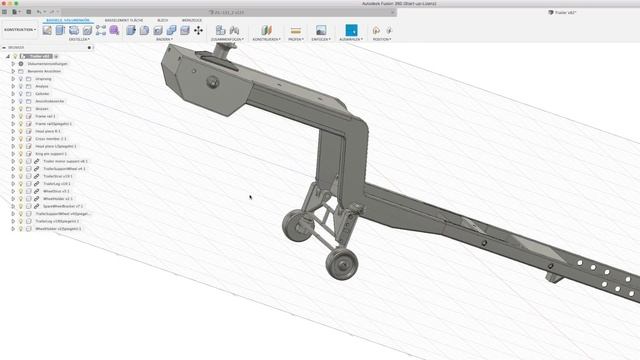Collapse the Browser panel header
Viewport: 640px width, 360px height.
(4, 47)
